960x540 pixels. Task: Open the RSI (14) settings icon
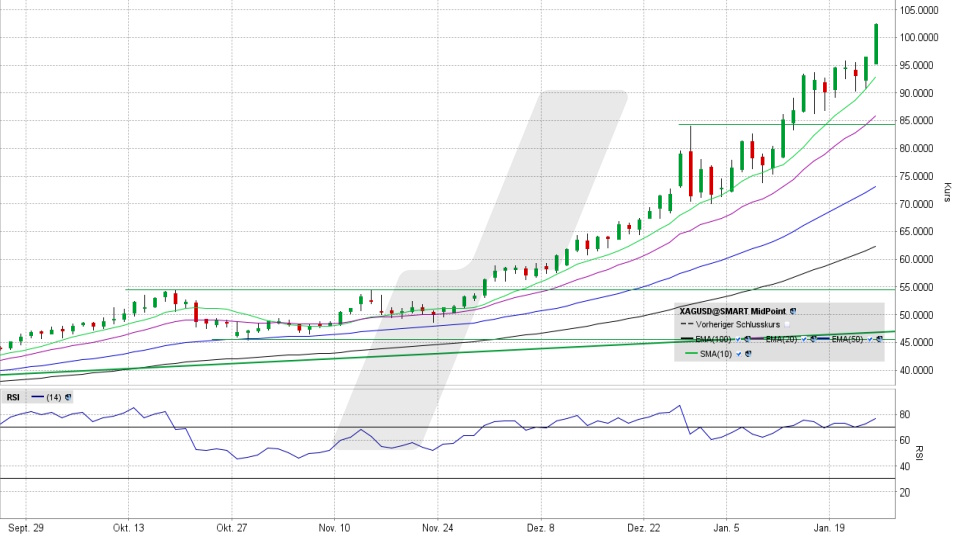(68, 397)
